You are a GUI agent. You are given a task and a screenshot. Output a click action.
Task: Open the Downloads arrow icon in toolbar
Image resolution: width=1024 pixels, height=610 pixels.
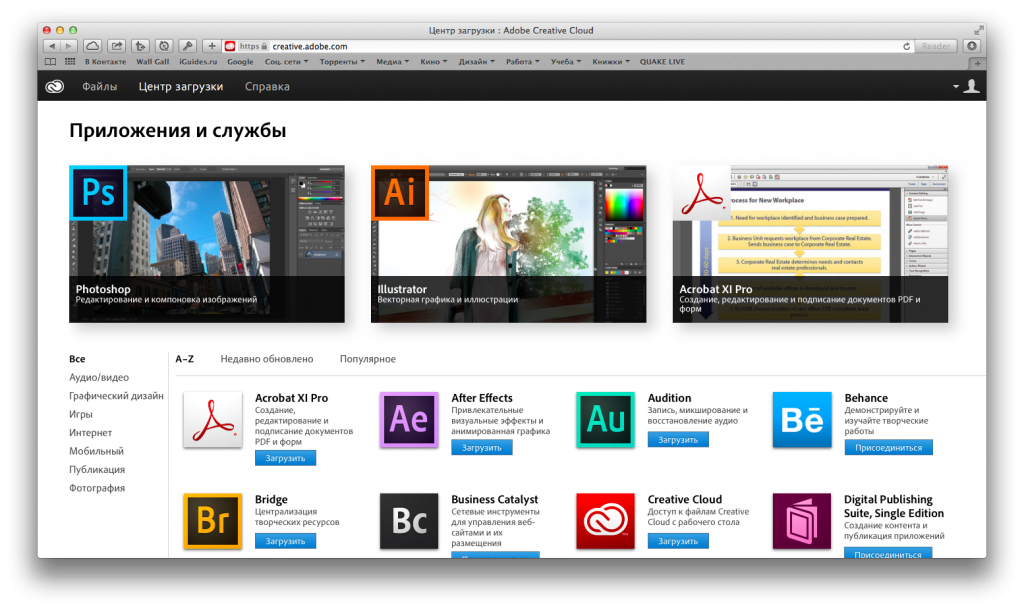[x=972, y=46]
